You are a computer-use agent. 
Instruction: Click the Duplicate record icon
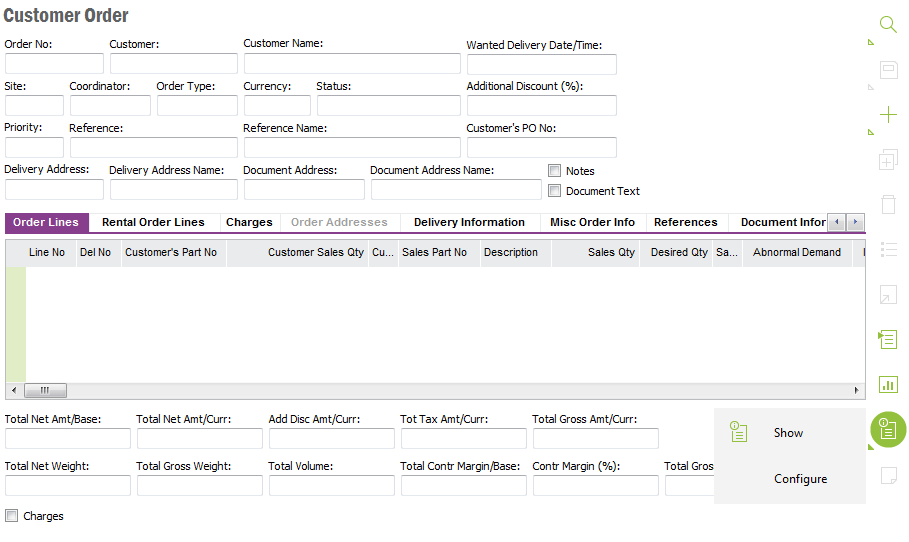coord(887,160)
